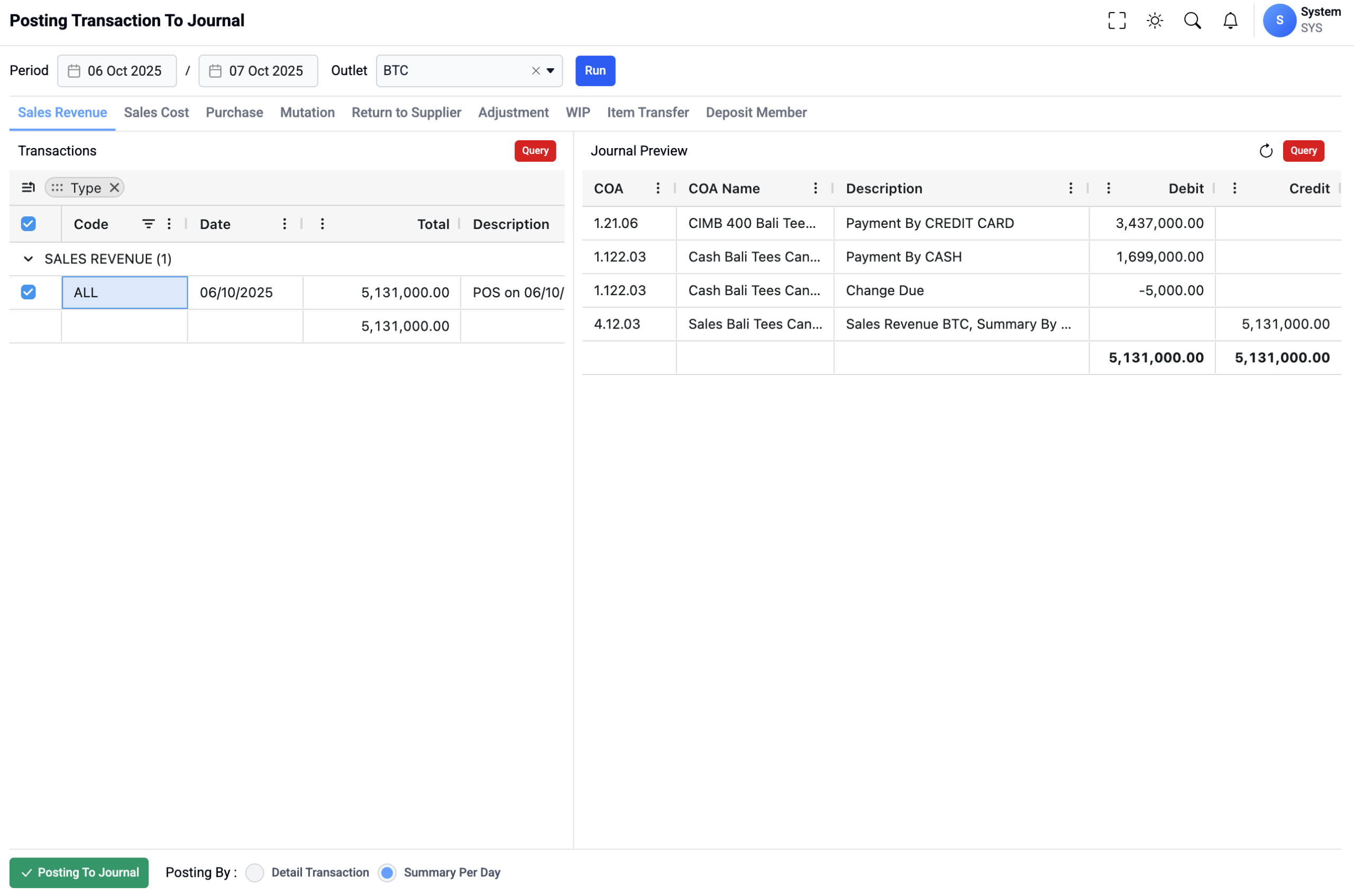Image resolution: width=1354 pixels, height=896 pixels.
Task: Open the Outlet dropdown arrow
Action: click(550, 71)
